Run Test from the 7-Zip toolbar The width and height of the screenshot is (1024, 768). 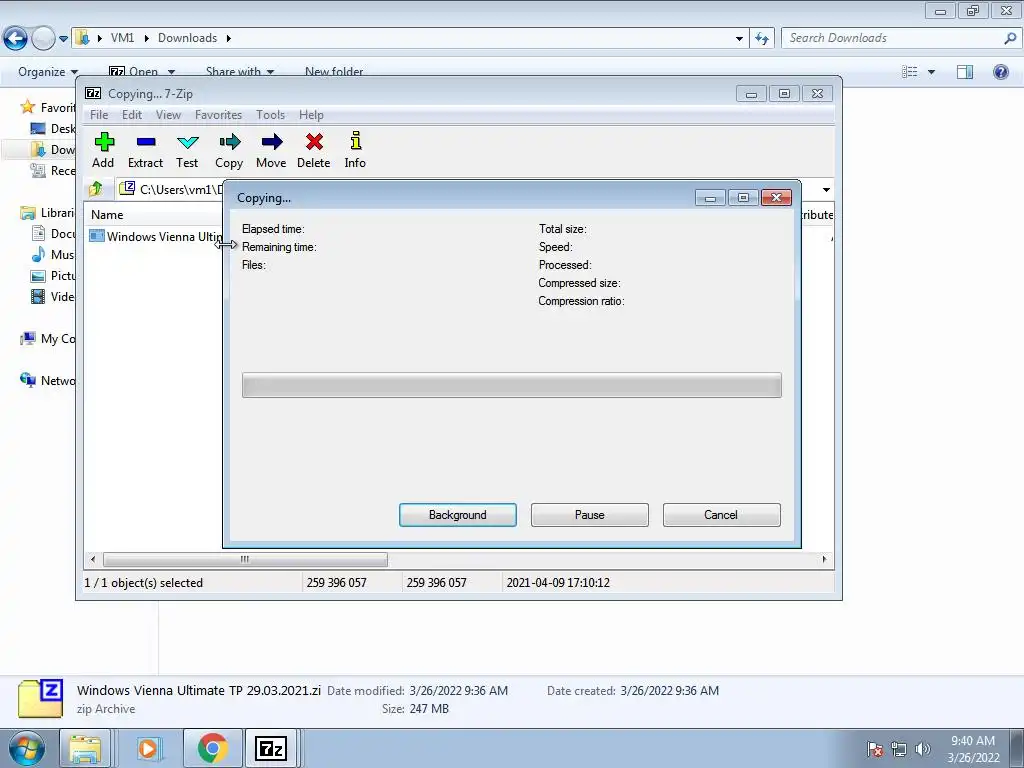tap(187, 150)
